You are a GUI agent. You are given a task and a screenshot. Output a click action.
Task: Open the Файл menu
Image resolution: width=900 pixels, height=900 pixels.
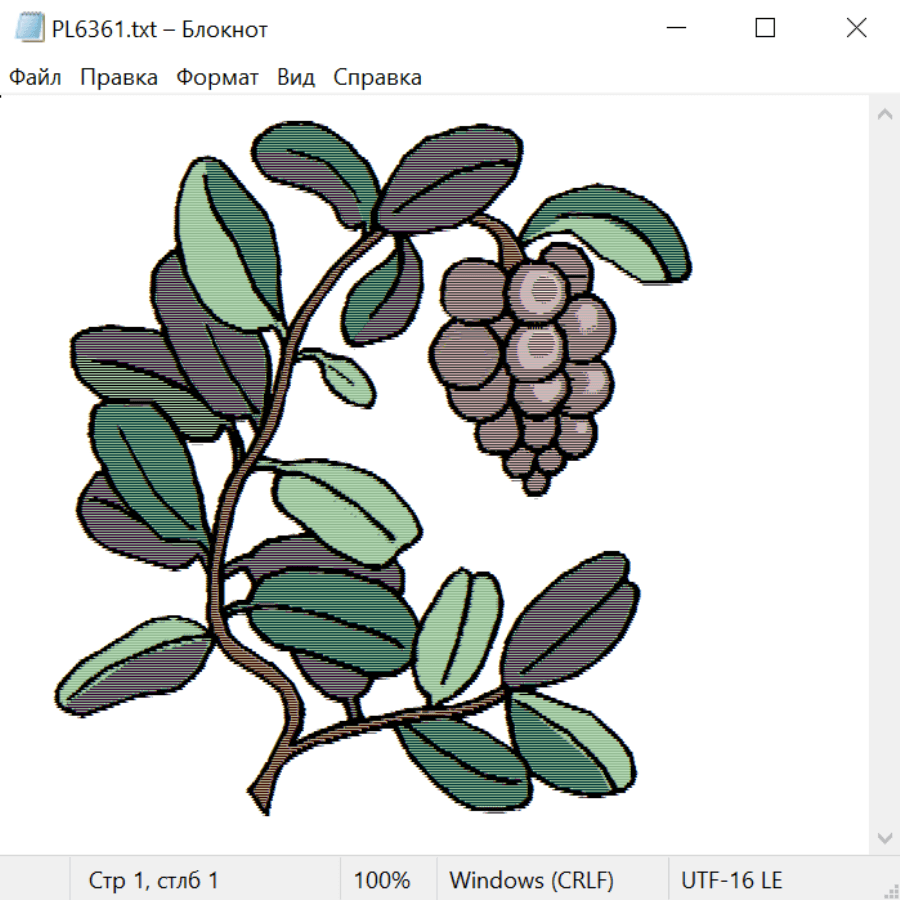[x=35, y=77]
